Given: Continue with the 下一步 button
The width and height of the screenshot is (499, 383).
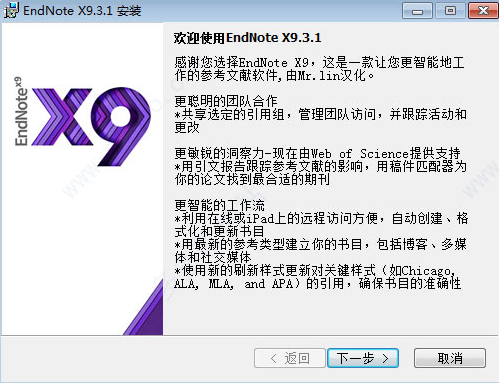Looking at the screenshot, I should point(363,358).
